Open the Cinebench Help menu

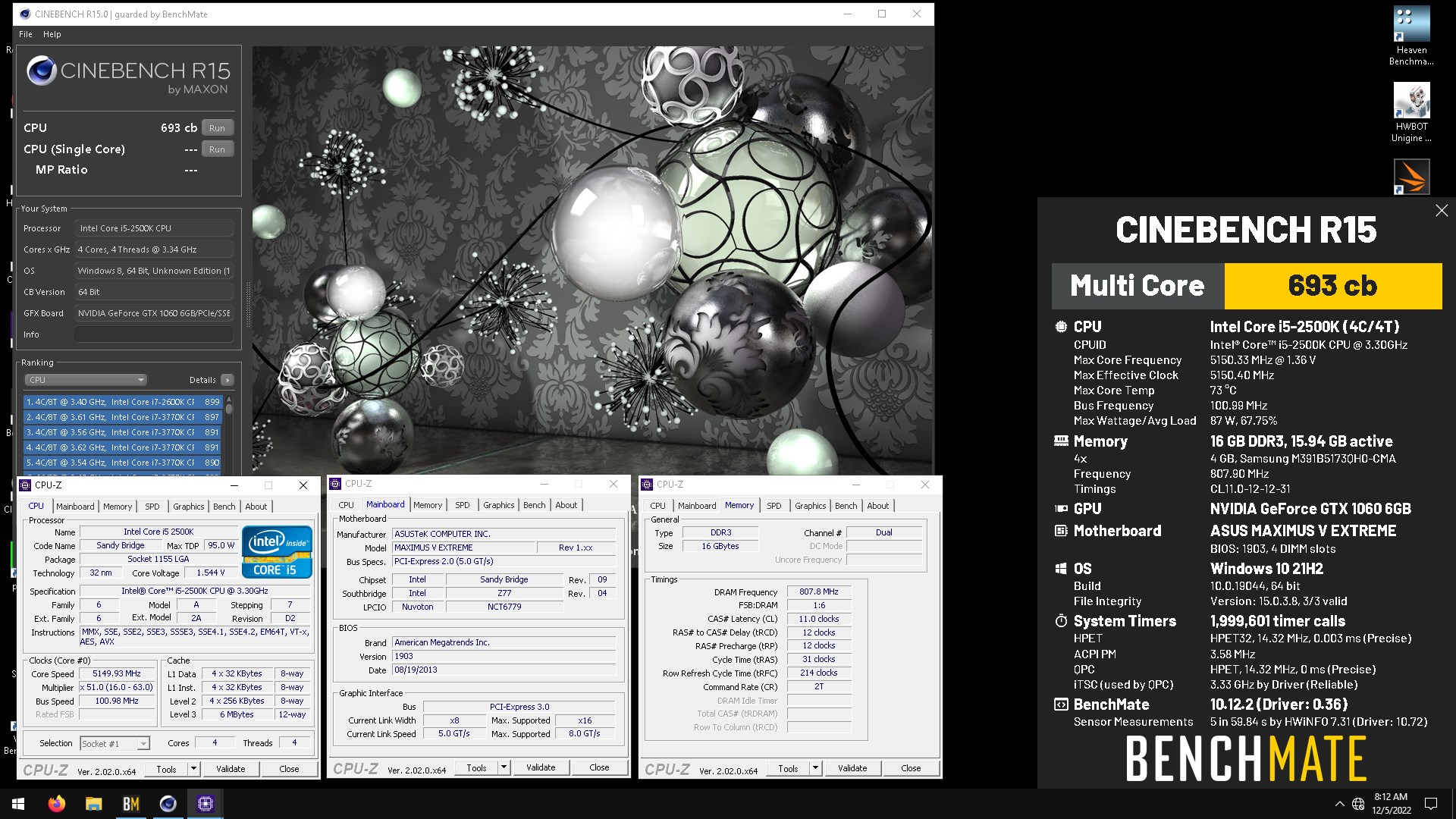[52, 34]
